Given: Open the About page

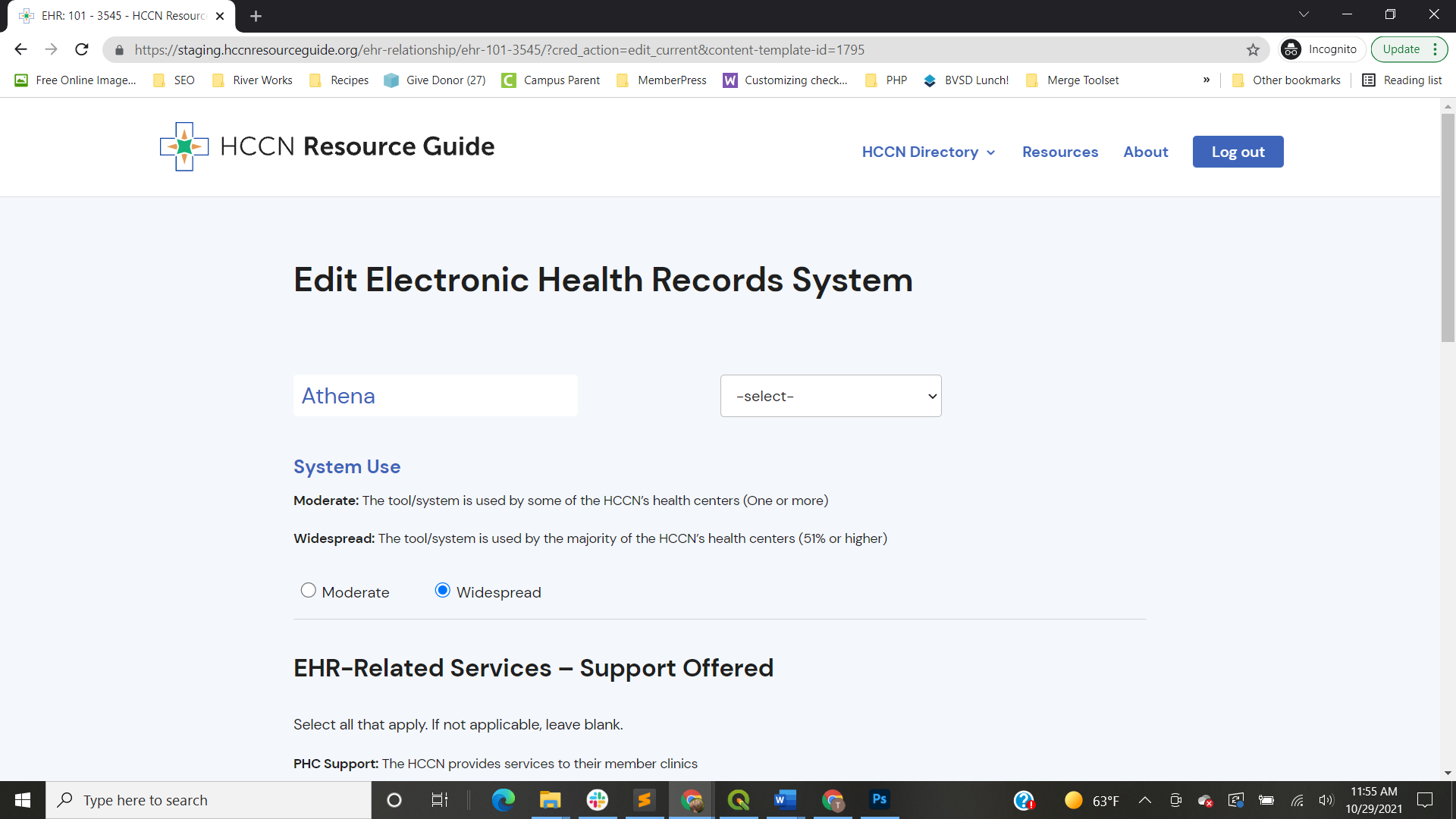Looking at the screenshot, I should pyautogui.click(x=1145, y=152).
